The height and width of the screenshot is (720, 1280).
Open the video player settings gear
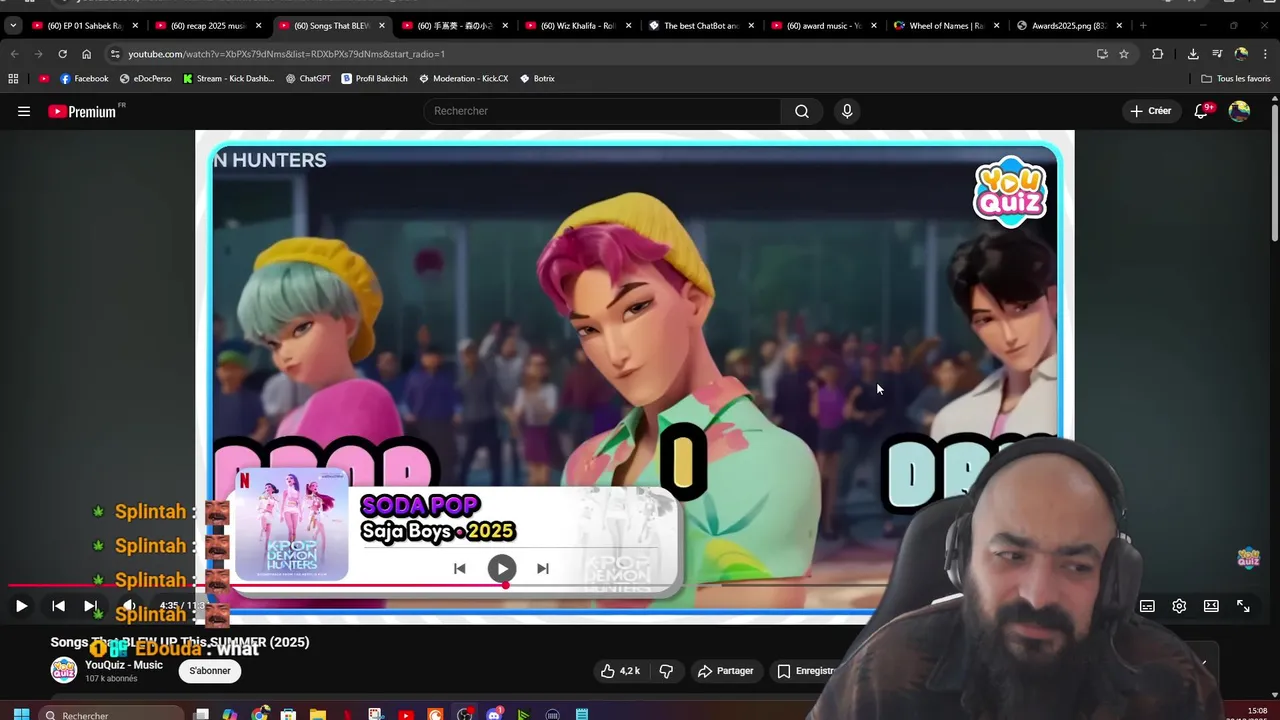point(1179,606)
